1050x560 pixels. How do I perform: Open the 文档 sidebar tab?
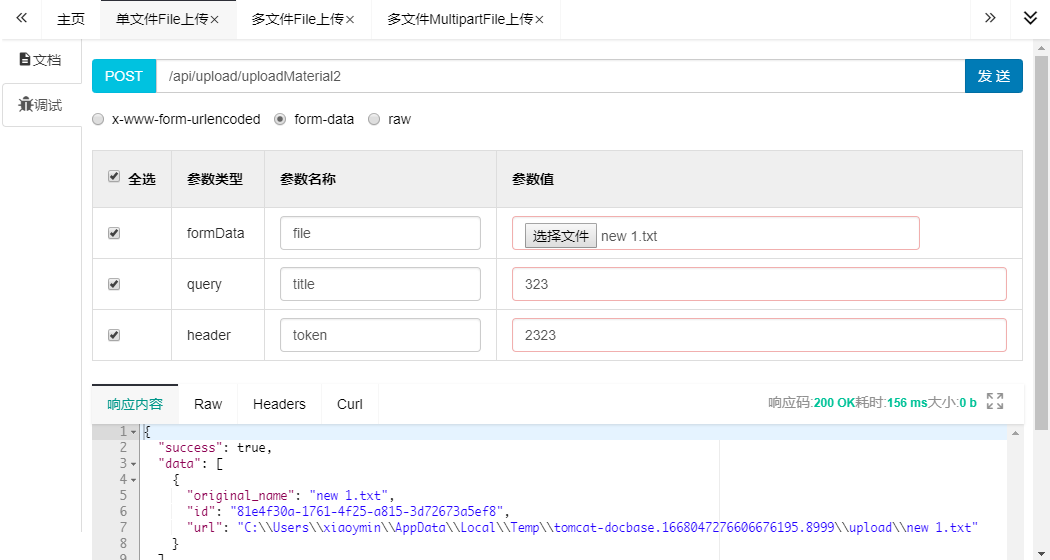[41, 60]
